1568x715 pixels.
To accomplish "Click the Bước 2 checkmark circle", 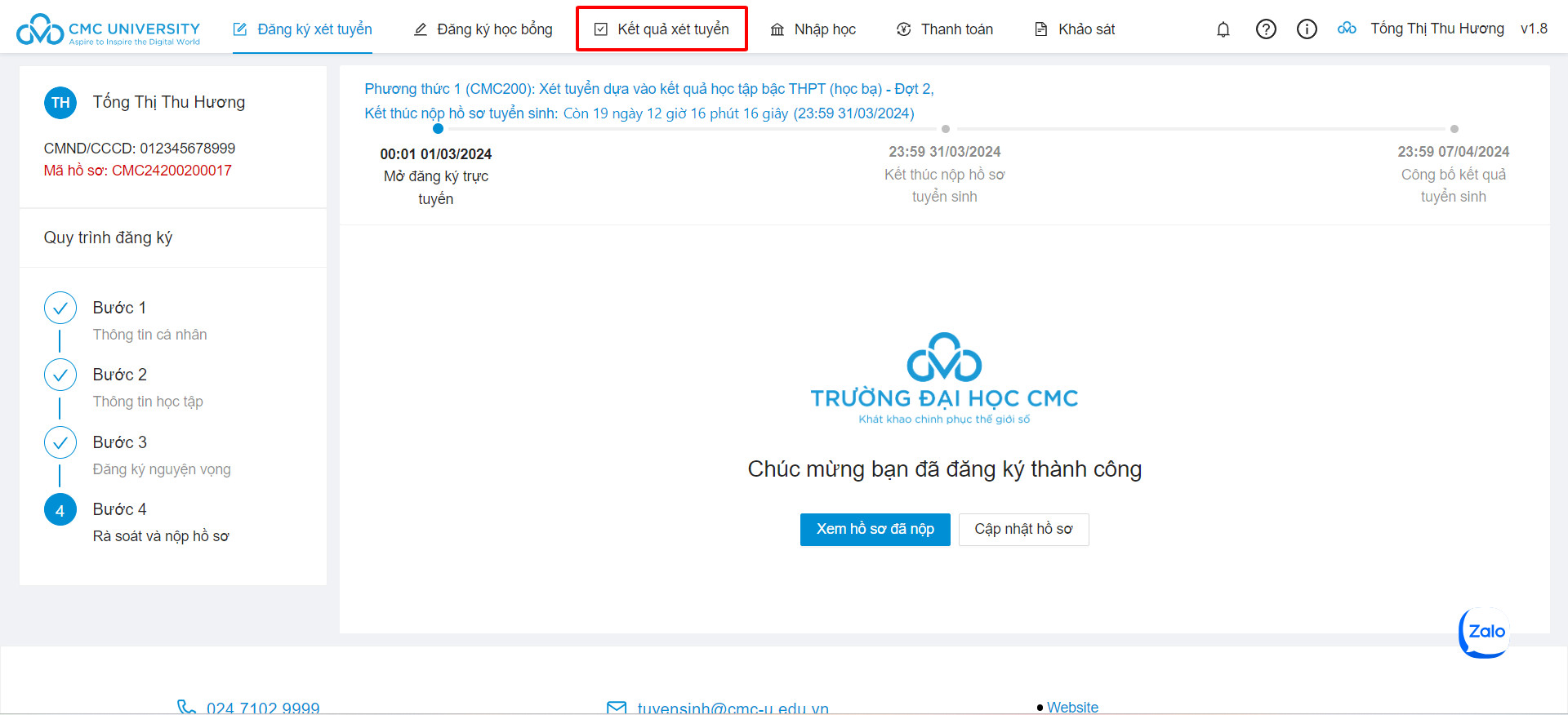I will 60,375.
